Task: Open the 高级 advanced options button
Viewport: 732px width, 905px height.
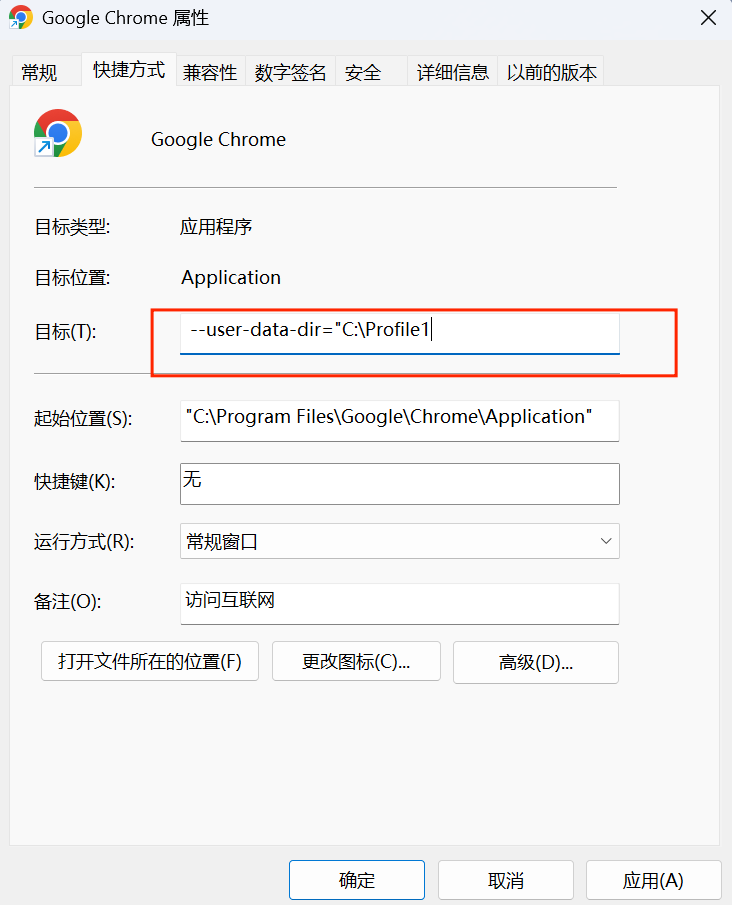Action: (536, 662)
